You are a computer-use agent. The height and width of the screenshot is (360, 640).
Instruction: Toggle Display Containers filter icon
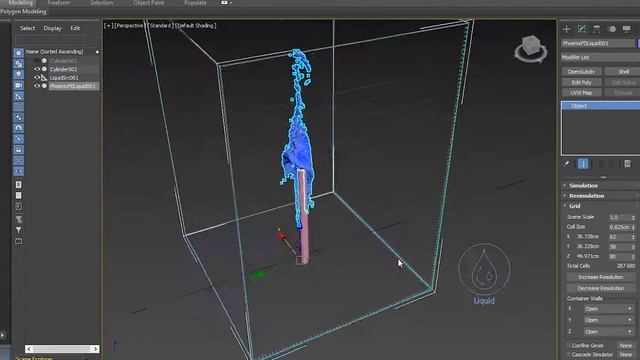(x=18, y=150)
